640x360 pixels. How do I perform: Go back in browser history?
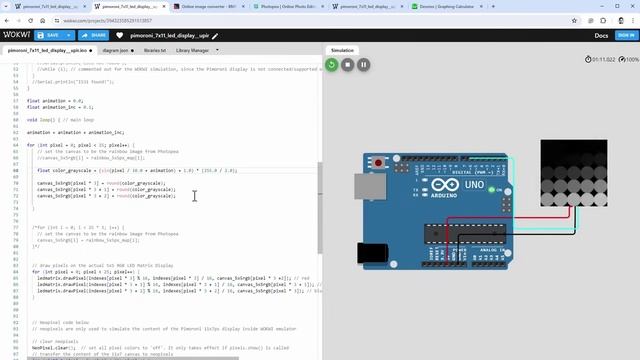pyautogui.click(x=7, y=20)
